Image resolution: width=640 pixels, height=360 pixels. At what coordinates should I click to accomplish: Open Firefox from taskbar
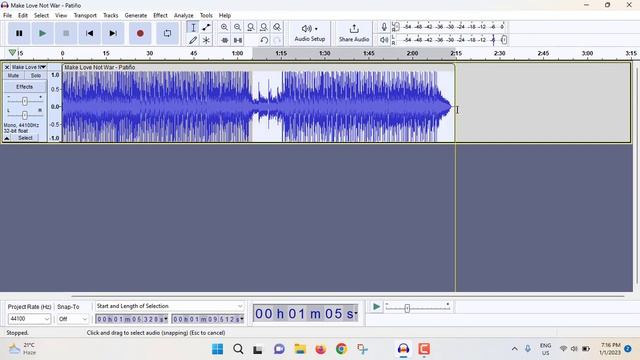click(321, 349)
